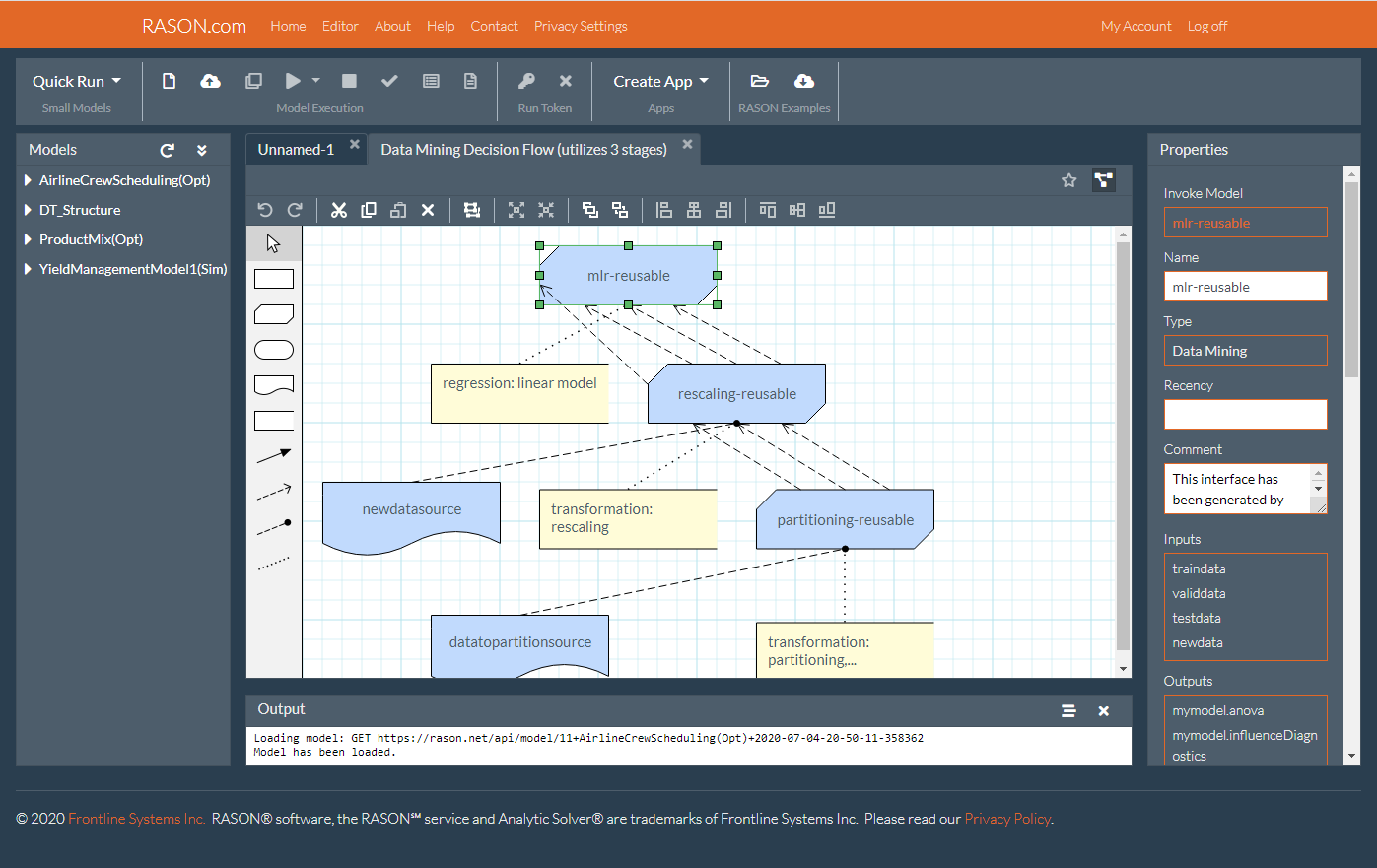This screenshot has width=1377, height=868.
Task: Click the favorite star icon above diagram
Action: 1068,180
